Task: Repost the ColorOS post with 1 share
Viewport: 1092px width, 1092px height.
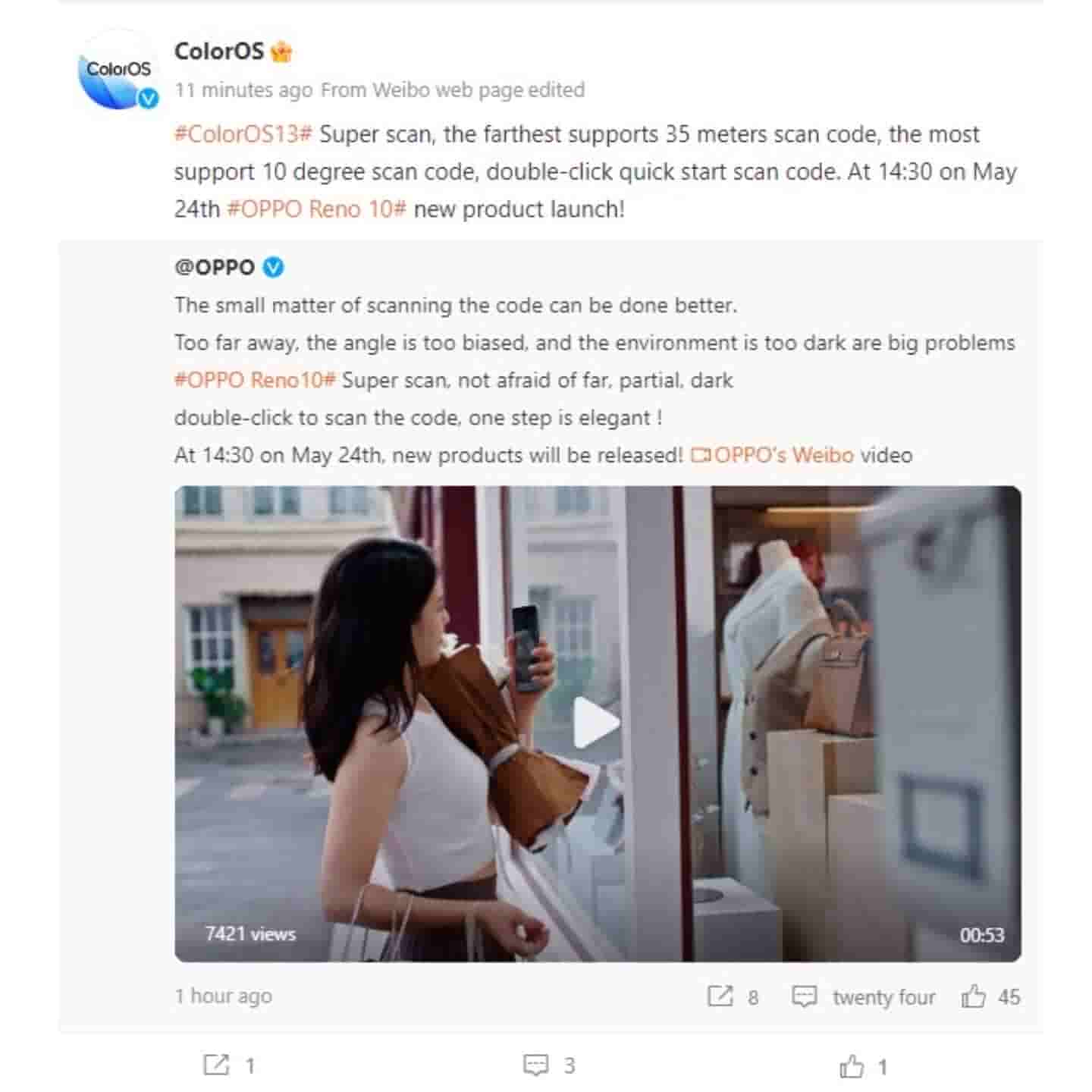Action: click(229, 1065)
